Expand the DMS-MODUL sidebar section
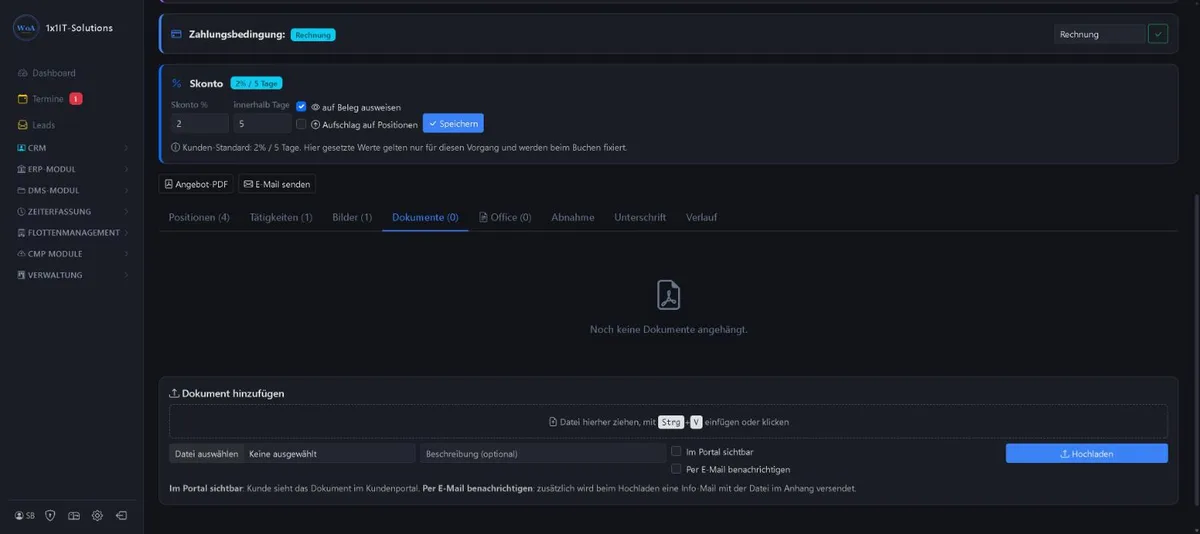Image resolution: width=1200 pixels, height=534 pixels. click(x=72, y=190)
